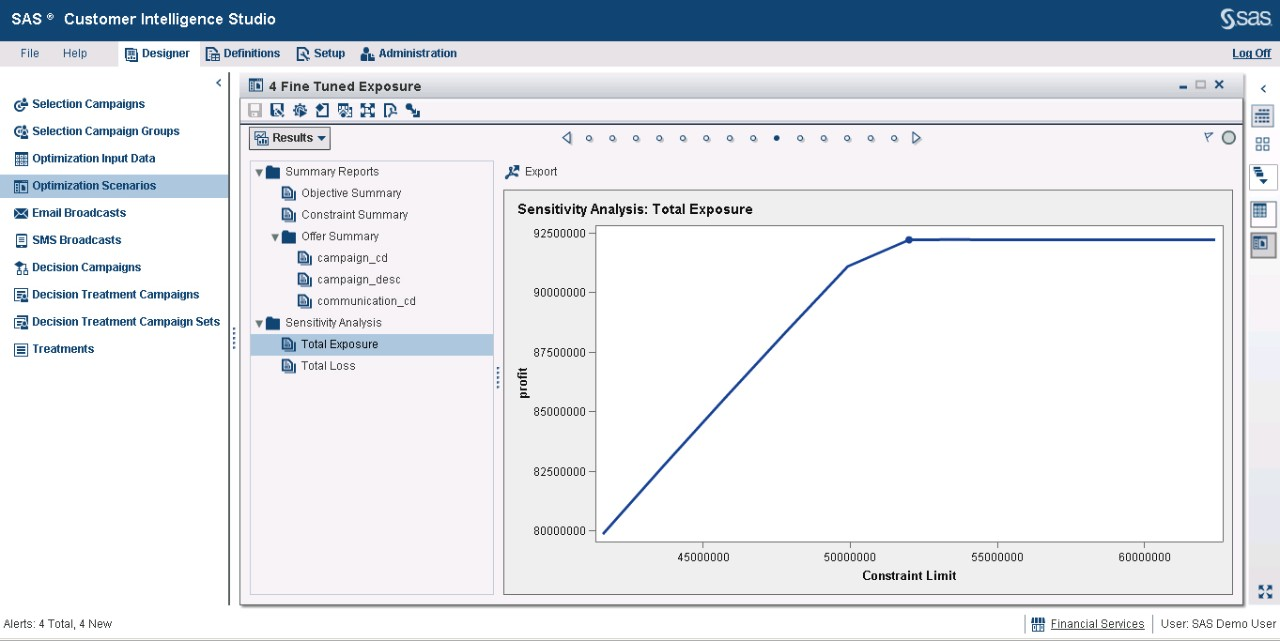Open Selection Campaigns in navigation
This screenshot has width=1280, height=641.
pos(88,104)
